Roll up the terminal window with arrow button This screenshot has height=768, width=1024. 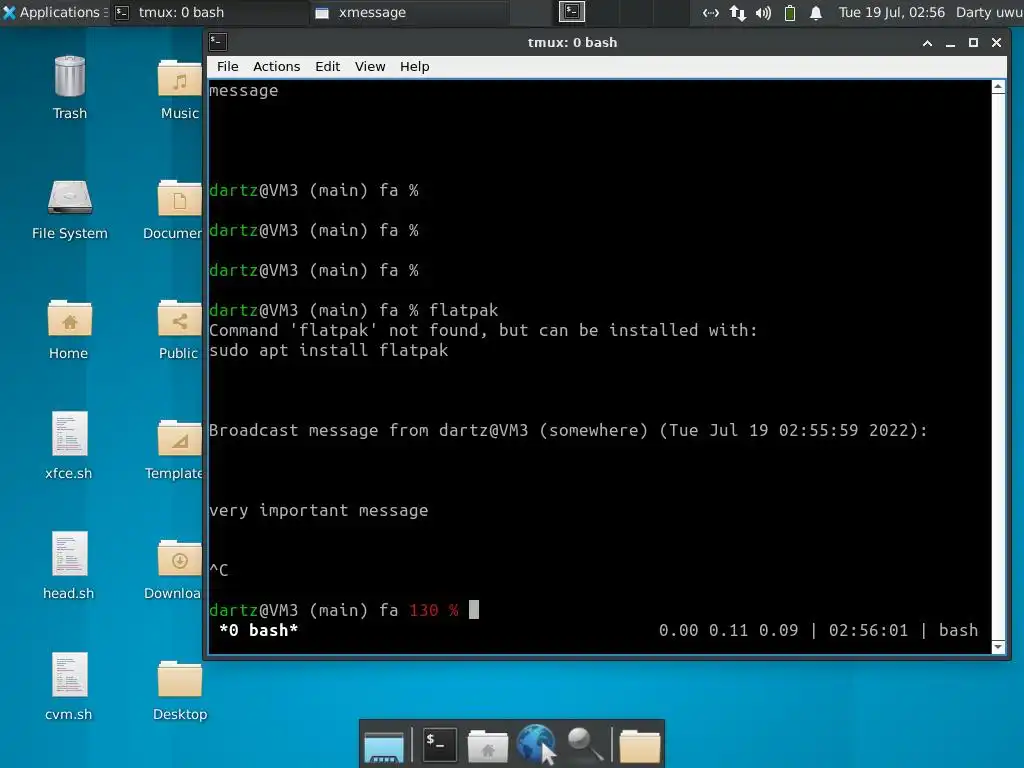click(x=927, y=43)
